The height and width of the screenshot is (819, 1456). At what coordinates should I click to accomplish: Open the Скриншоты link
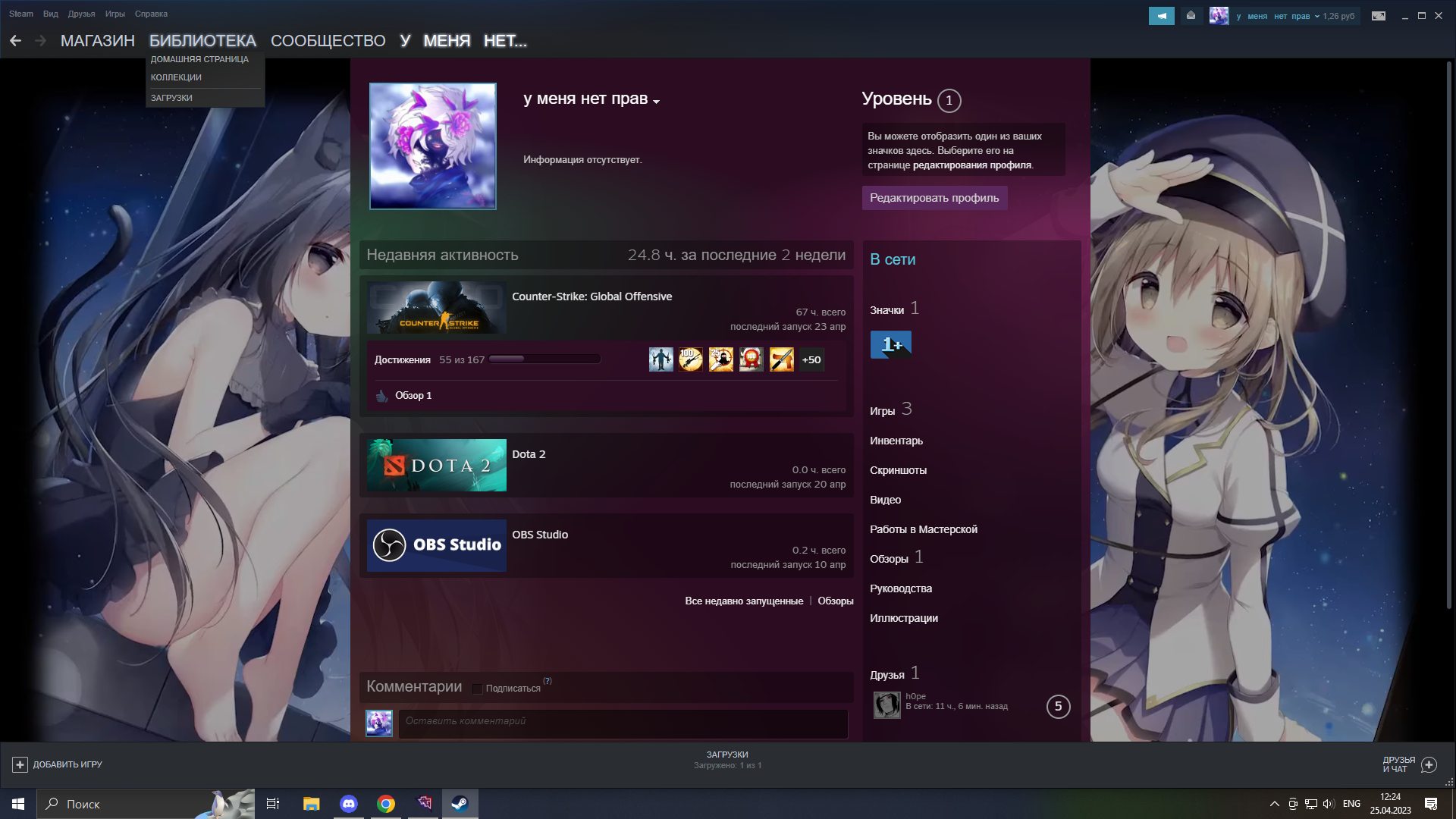[x=898, y=470]
